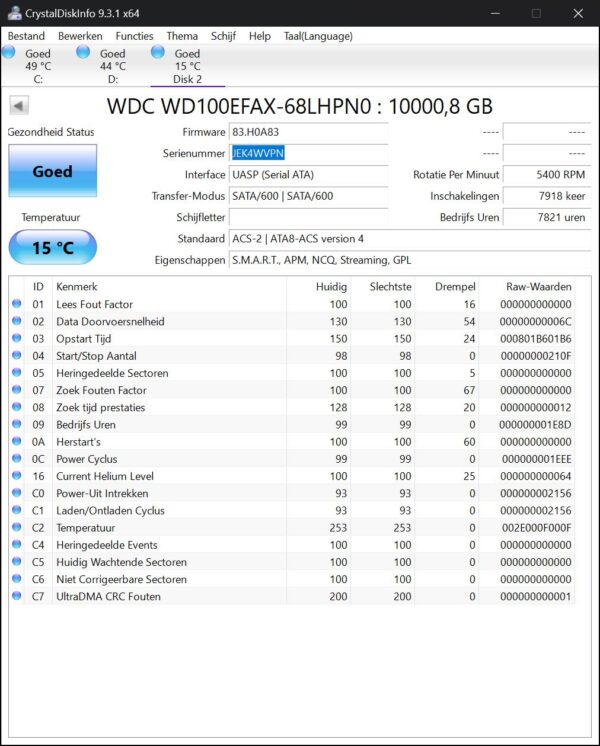Click status orb for Laden/Ontladen Cyclus row
600x746 pixels.
click(17, 510)
